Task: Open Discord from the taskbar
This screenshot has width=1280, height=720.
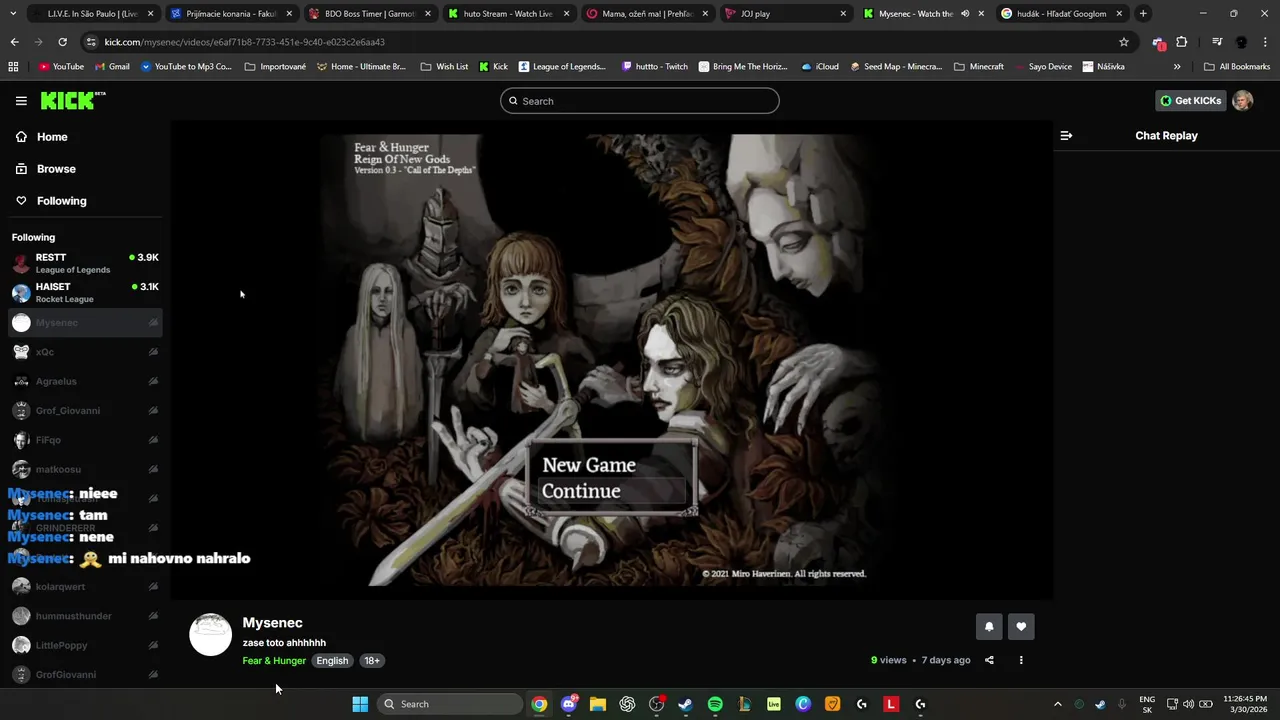Action: tap(569, 704)
